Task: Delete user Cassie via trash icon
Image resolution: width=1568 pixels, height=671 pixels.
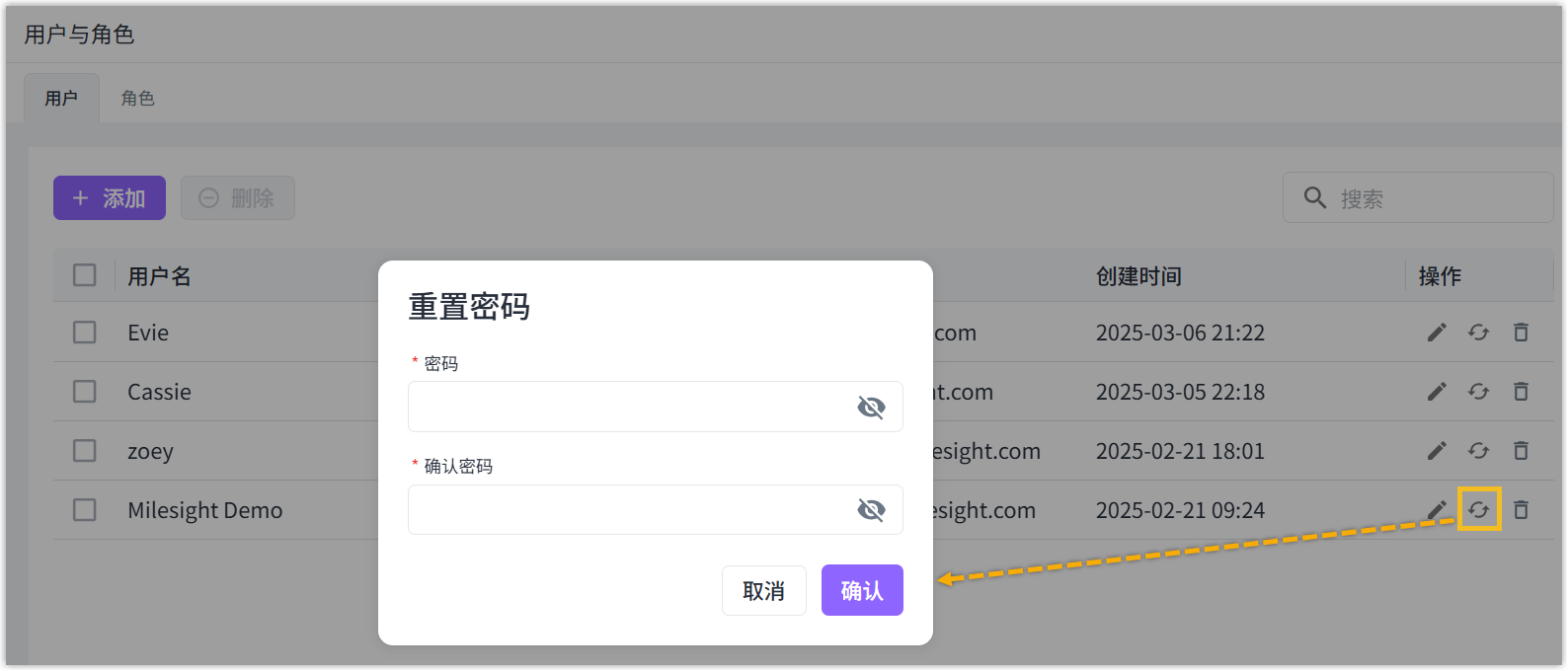Action: pos(1521,392)
